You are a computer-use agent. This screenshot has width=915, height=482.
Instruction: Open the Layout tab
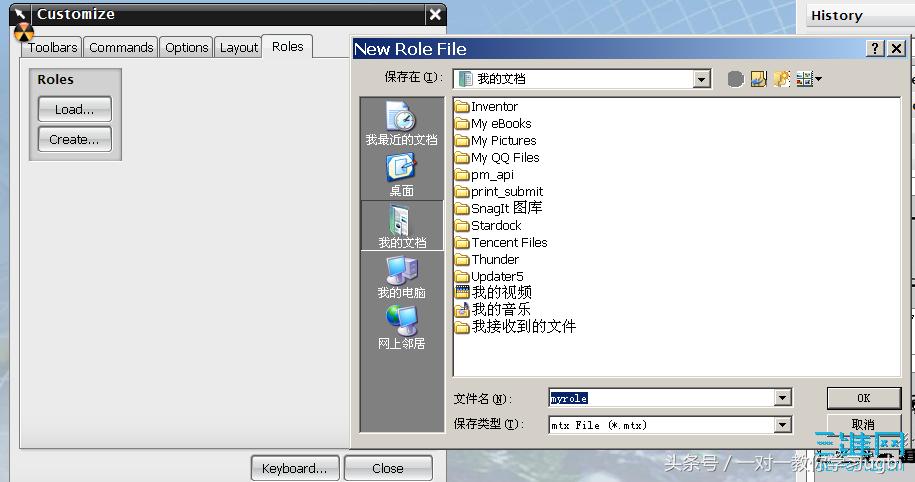tap(238, 47)
